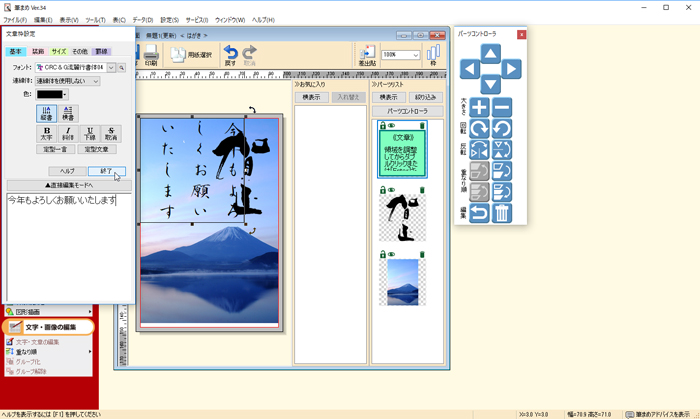
Task: Toggle eye visibility on Mt. Fuji image part
Action: [391, 255]
